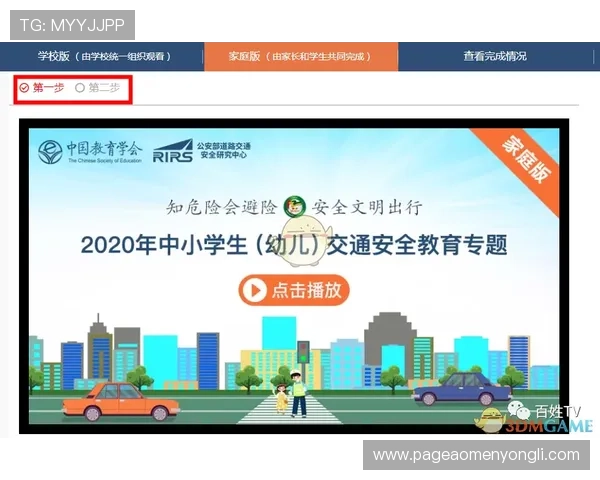Click the 公安部道路交通安全研究中心 text
Viewport: 600px width, 480px height.
[x=224, y=150]
